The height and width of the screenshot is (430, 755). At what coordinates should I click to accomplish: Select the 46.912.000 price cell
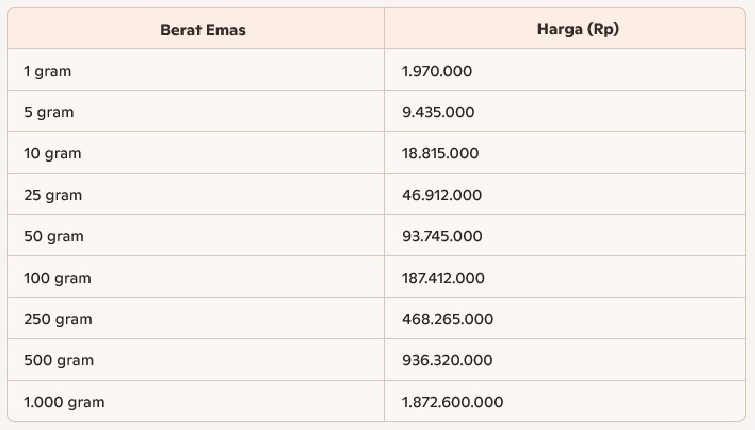tap(442, 195)
